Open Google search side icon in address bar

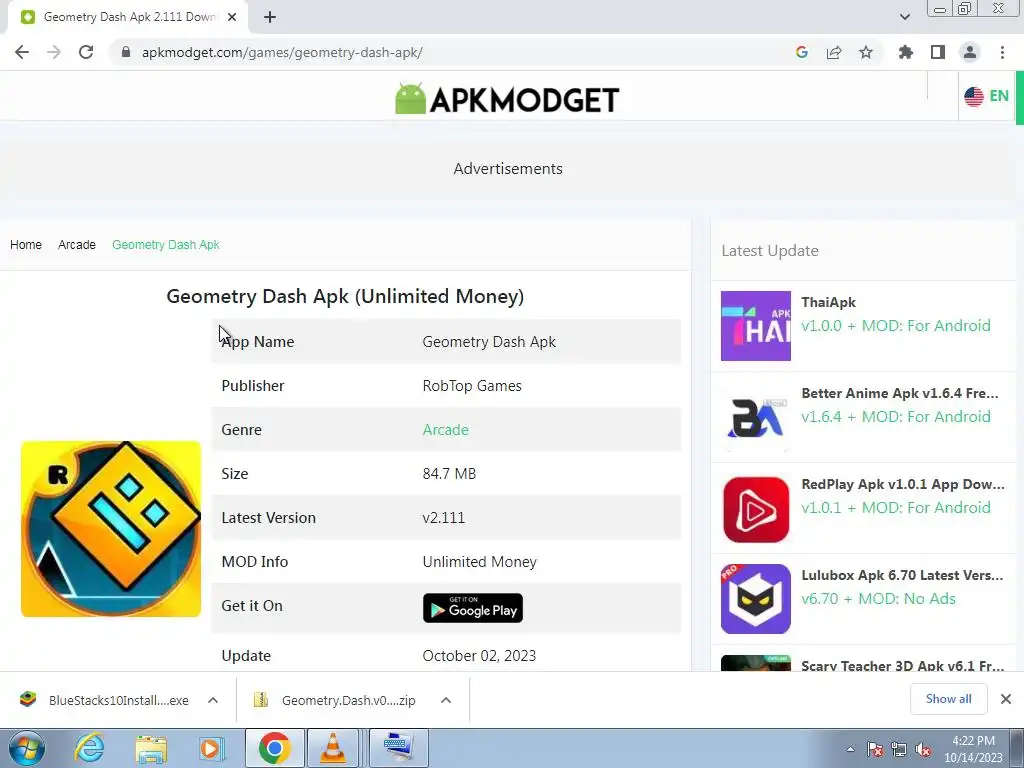point(801,52)
